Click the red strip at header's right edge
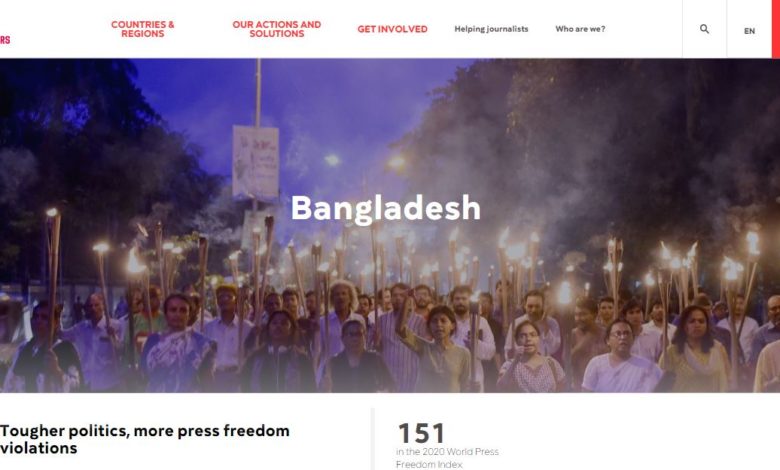This screenshot has width=780, height=470. (x=776, y=29)
